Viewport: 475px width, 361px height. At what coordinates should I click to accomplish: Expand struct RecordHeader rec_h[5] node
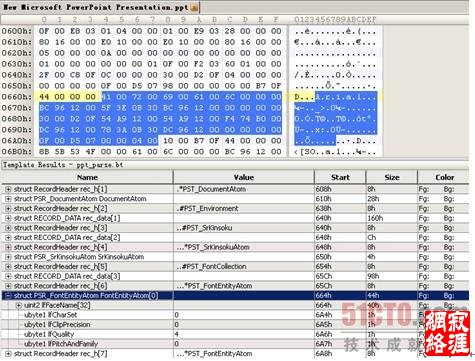(x=8, y=267)
